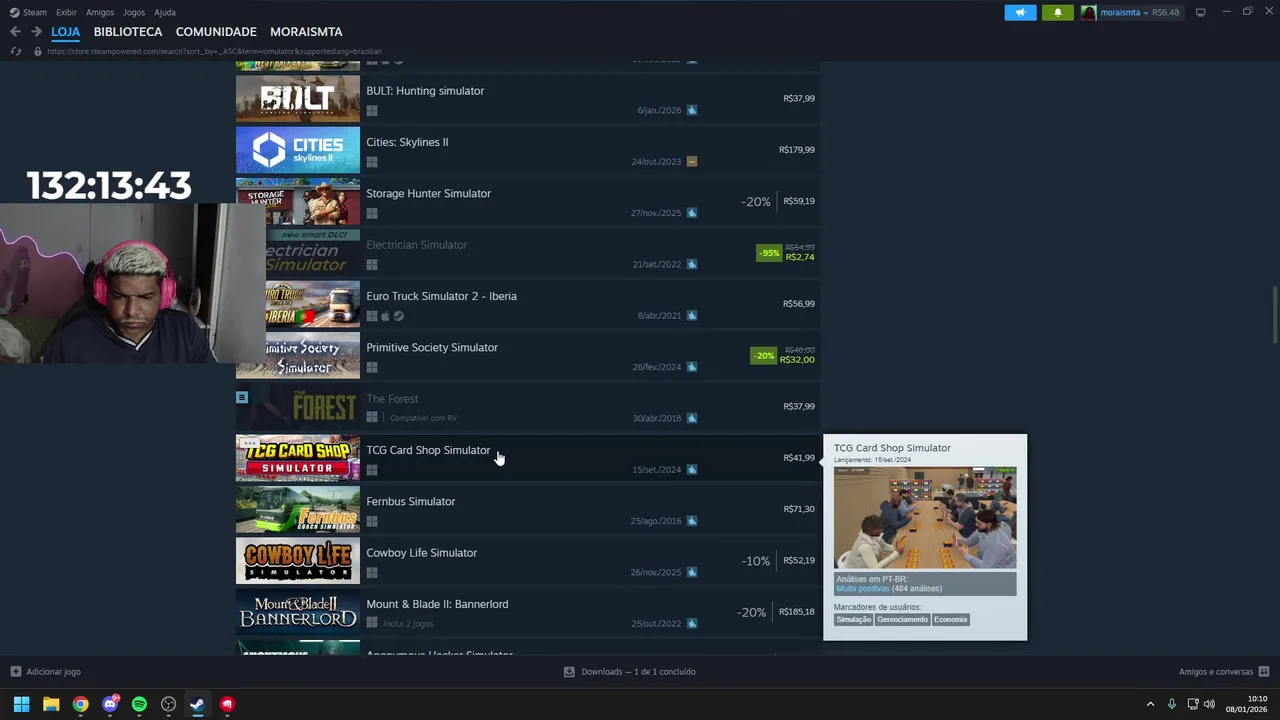Open the Downloads status bar

tap(630, 672)
